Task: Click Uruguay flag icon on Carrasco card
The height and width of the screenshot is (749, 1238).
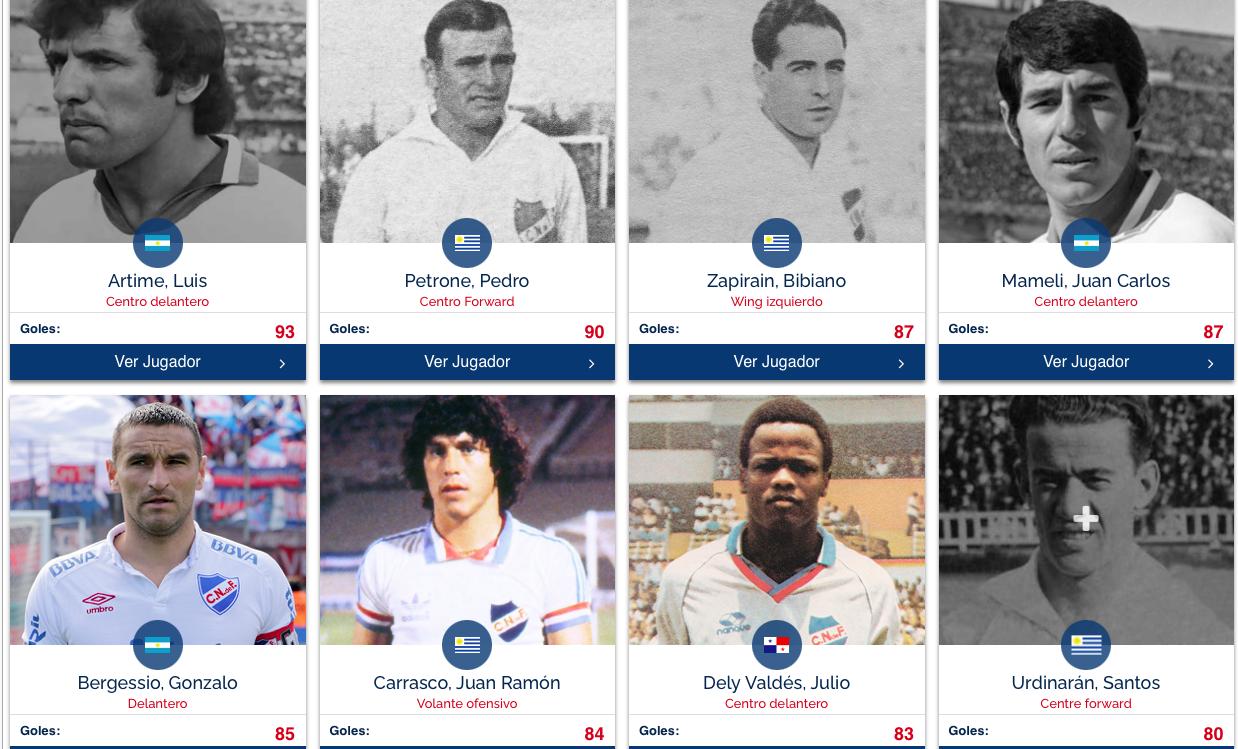Action: 467,645
